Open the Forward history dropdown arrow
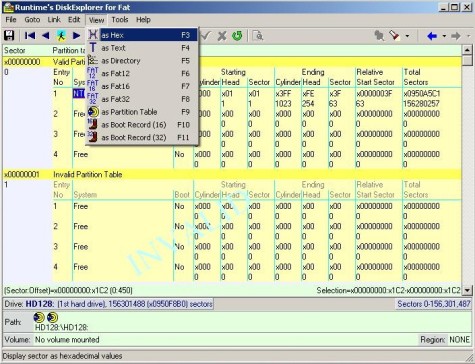The width and height of the screenshot is (475, 364). pyautogui.click(x=468, y=36)
